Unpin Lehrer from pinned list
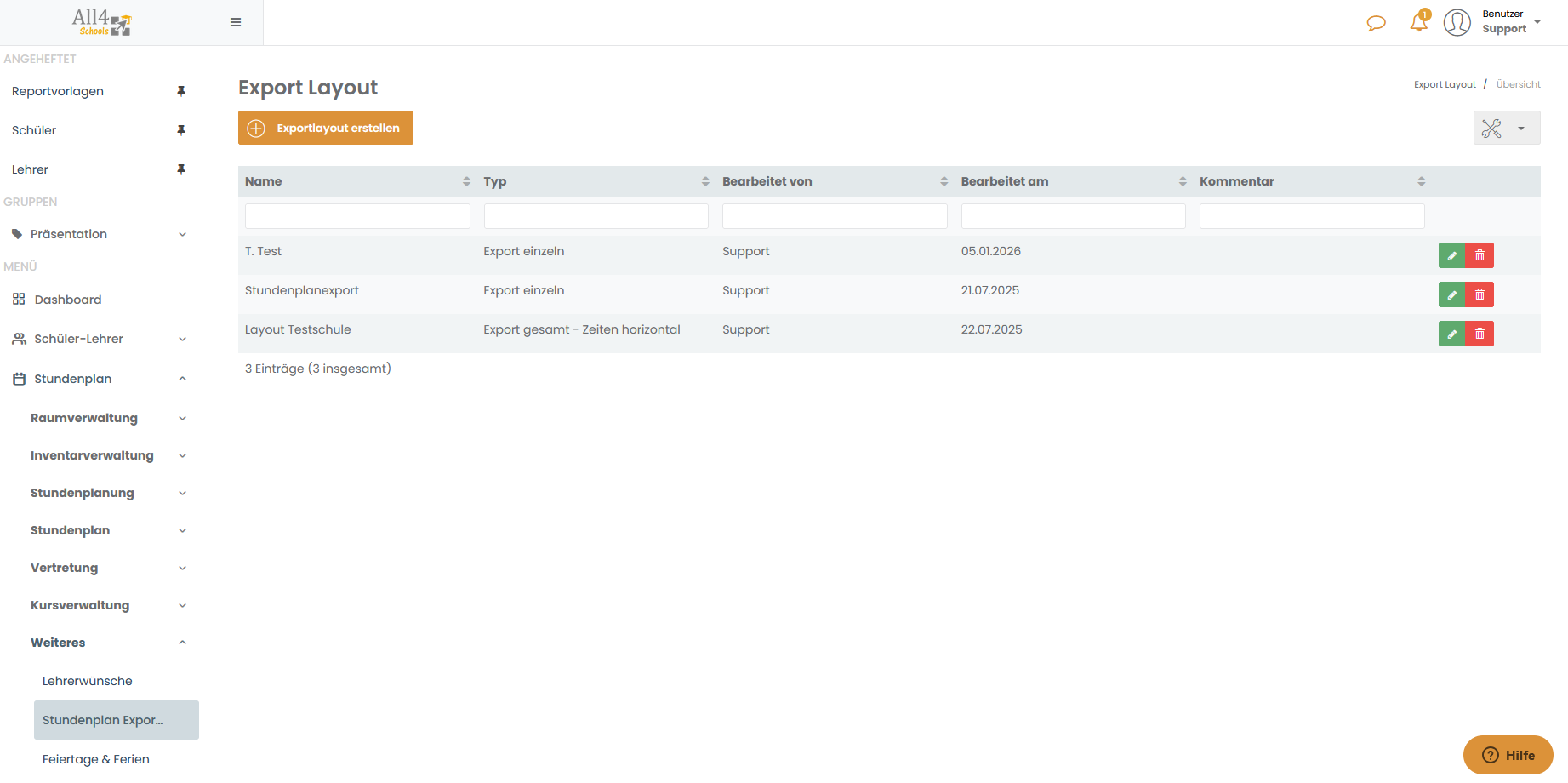The image size is (1568, 783). (x=181, y=169)
